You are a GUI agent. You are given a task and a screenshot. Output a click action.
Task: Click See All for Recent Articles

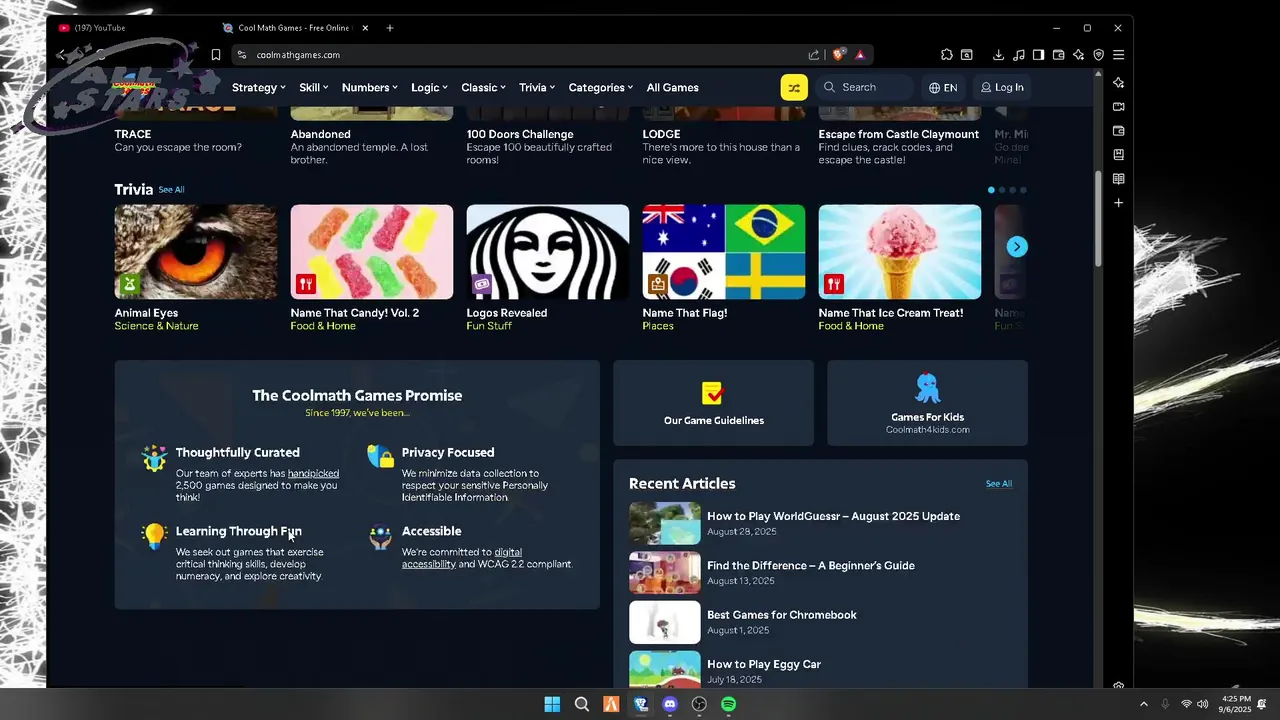tap(999, 483)
